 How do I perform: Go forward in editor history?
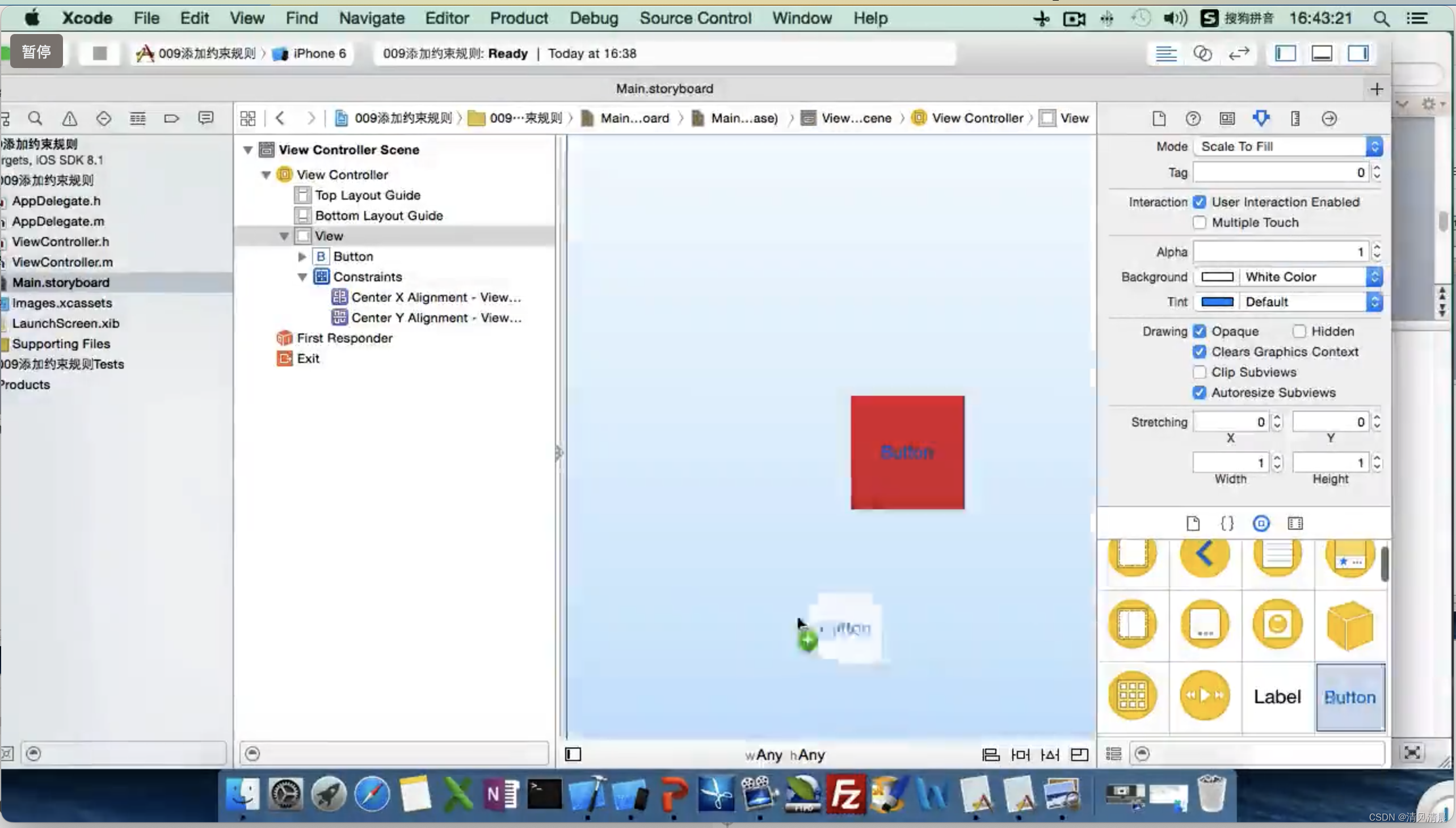310,119
